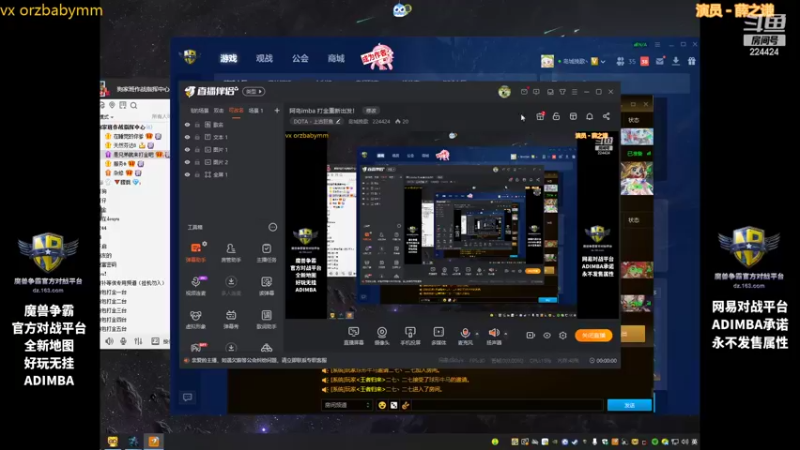Lock the 文本 1 layer
This screenshot has width=800, height=450.
197,137
